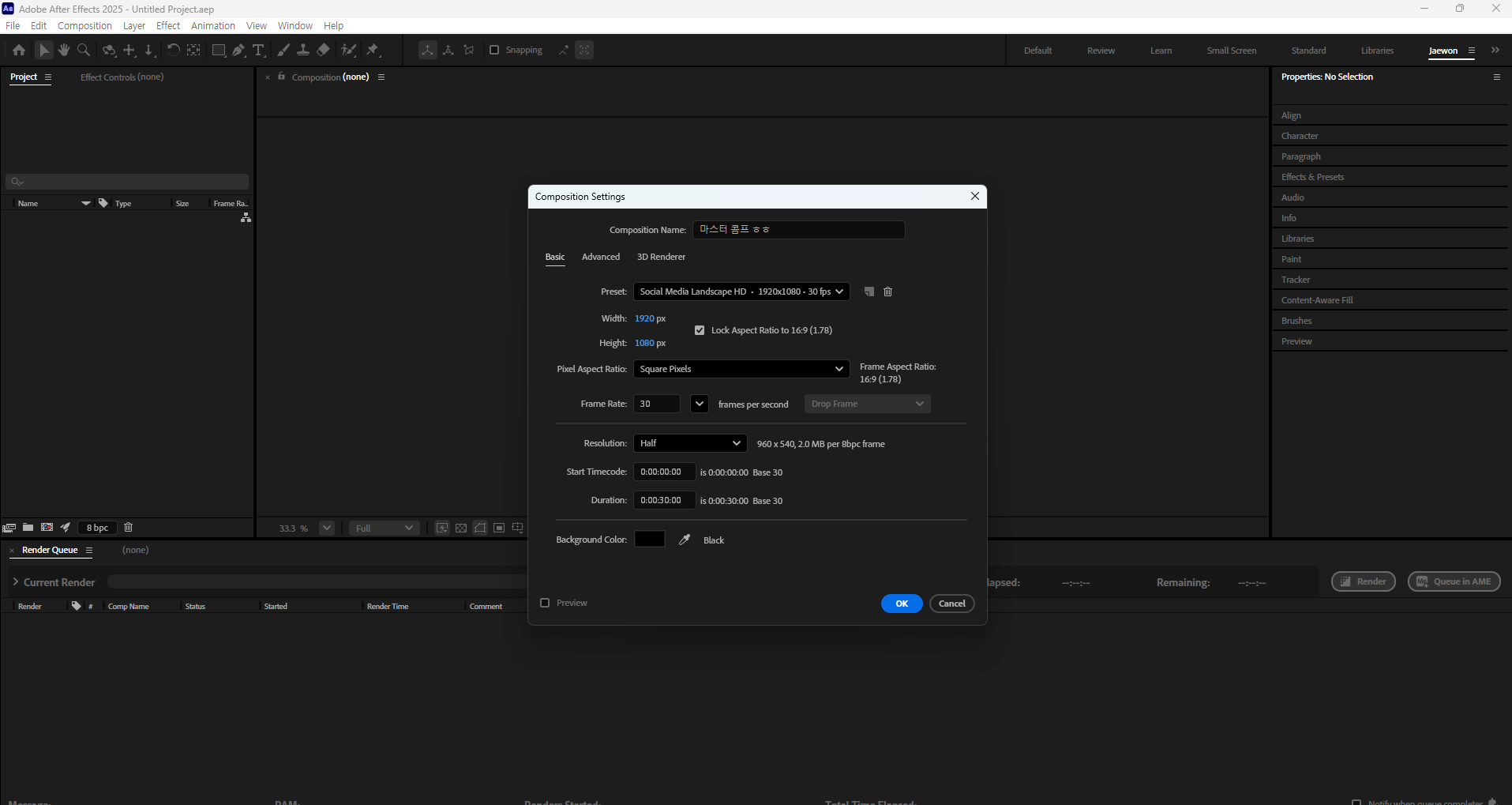1512x805 pixels.
Task: Switch to the 3D Renderer tab
Action: tap(661, 257)
